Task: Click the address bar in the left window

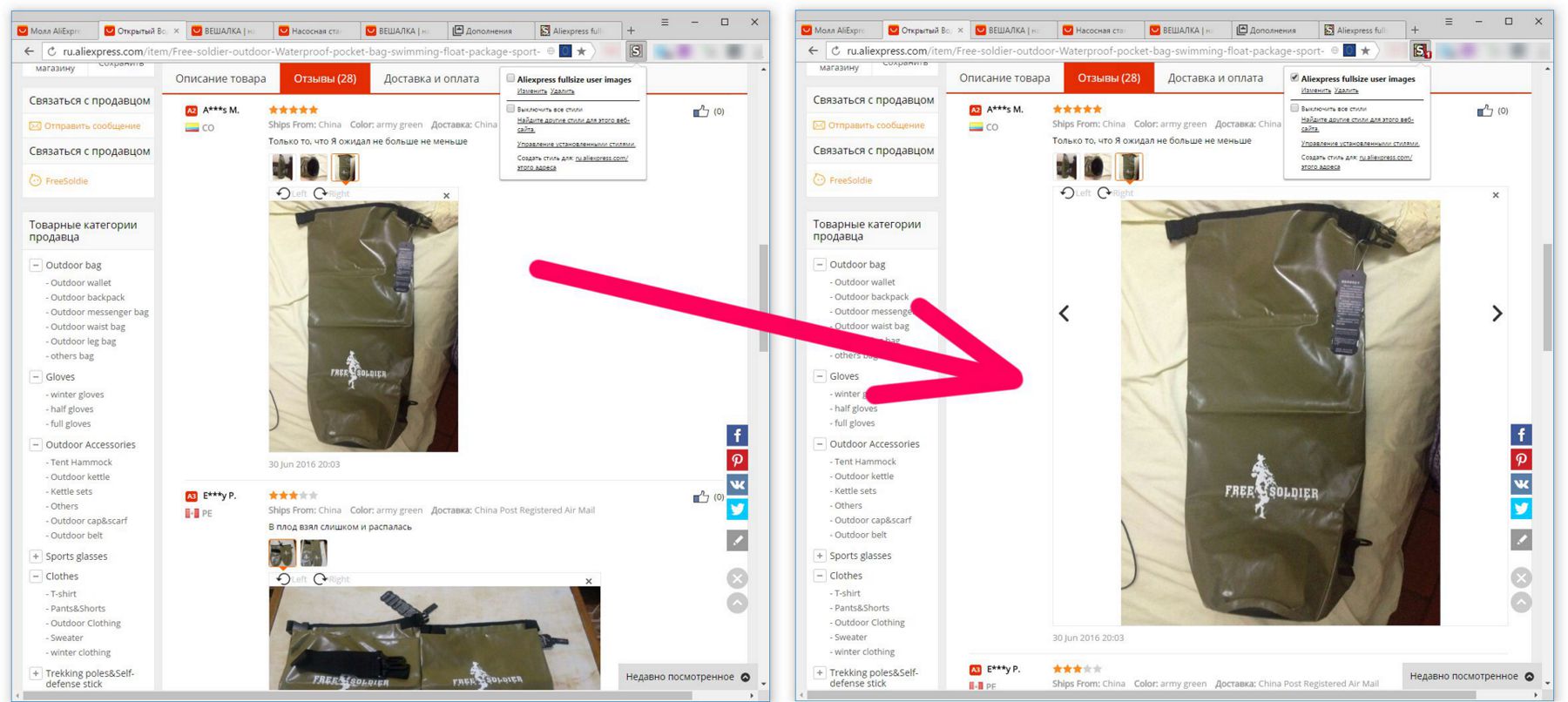Action: (x=301, y=51)
